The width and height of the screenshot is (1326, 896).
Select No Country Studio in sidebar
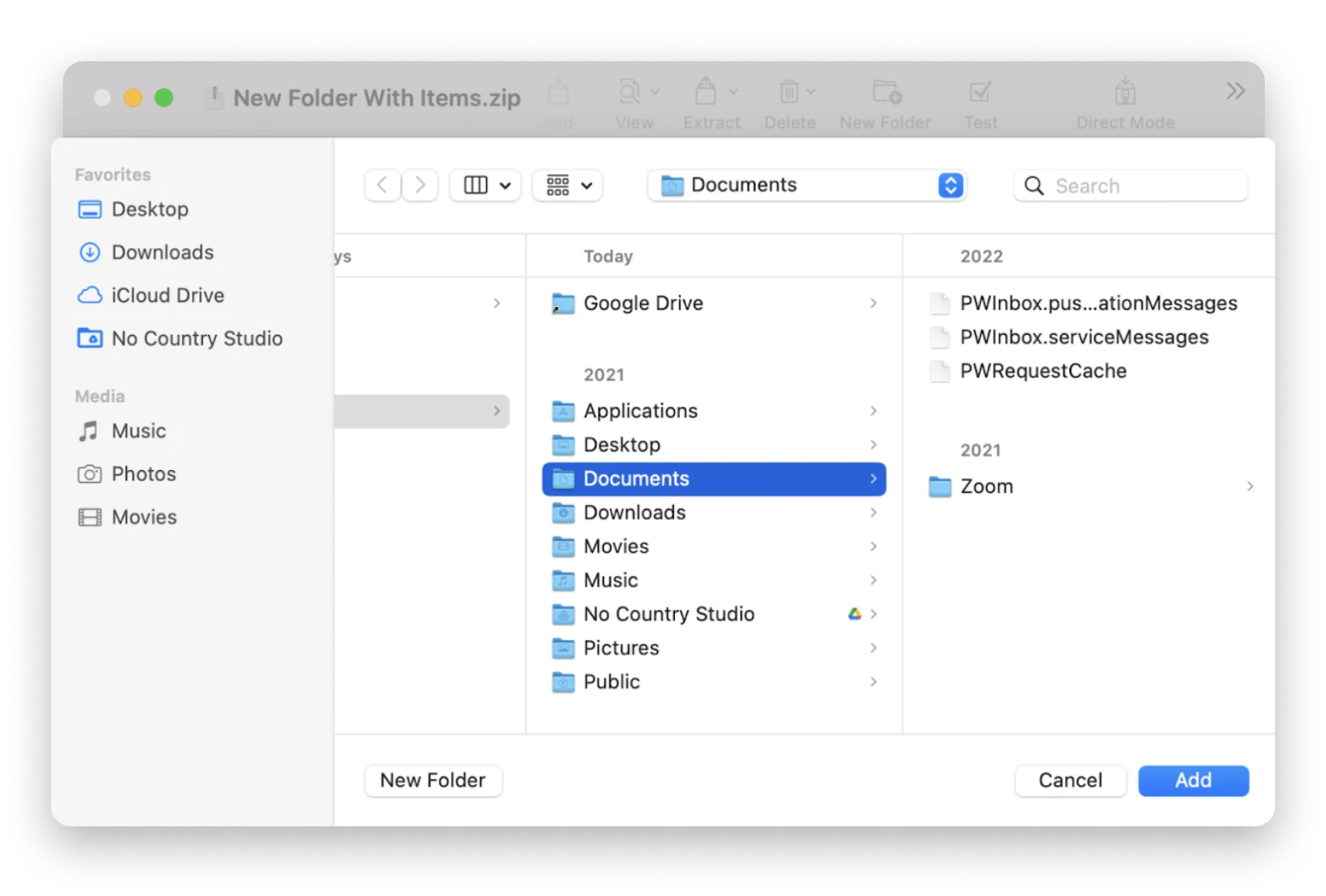click(196, 338)
